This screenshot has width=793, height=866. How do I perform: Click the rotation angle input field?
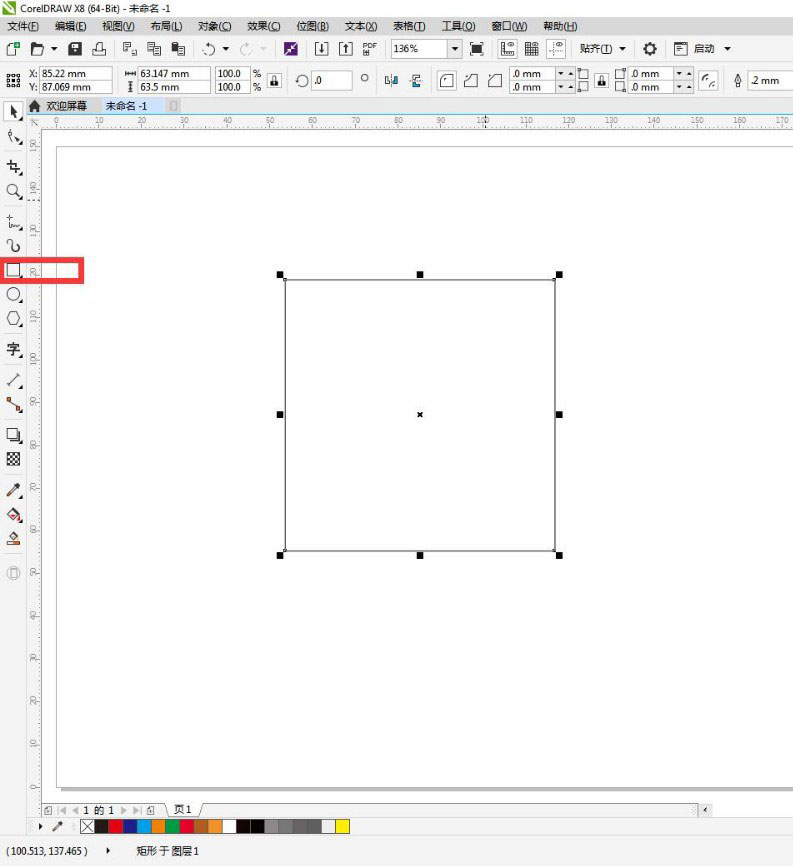pos(331,81)
